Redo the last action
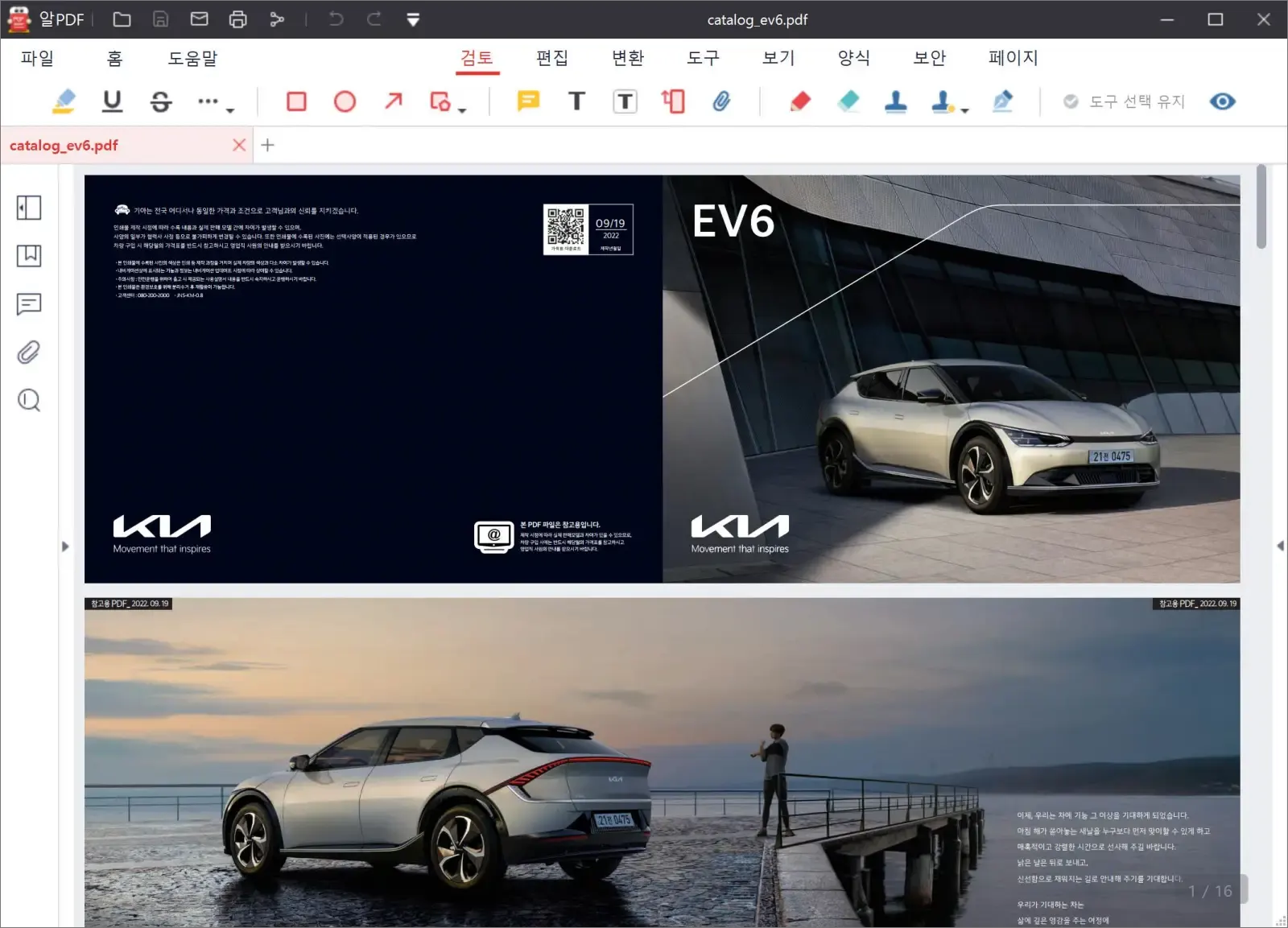Viewport: 1288px width, 928px height. (x=374, y=19)
